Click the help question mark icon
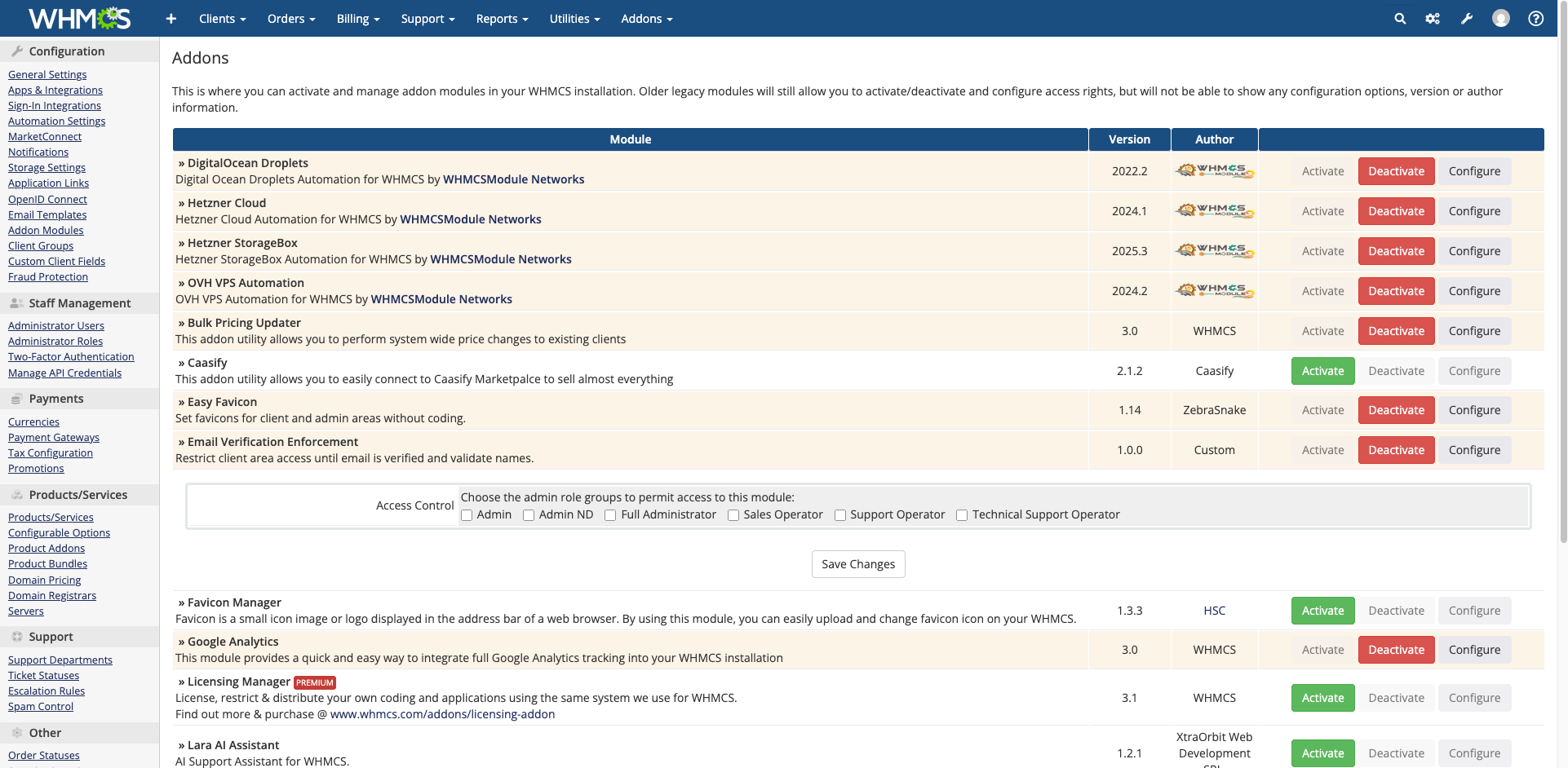Viewport: 1568px width, 768px height. click(x=1535, y=19)
